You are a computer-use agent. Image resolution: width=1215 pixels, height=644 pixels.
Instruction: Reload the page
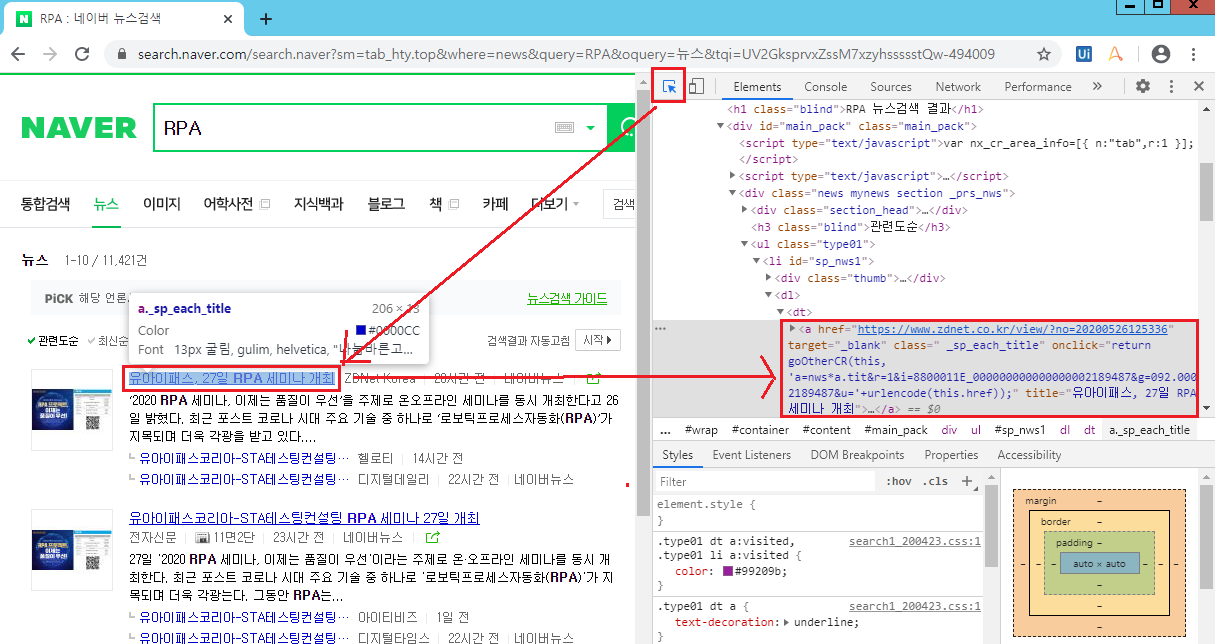point(81,54)
